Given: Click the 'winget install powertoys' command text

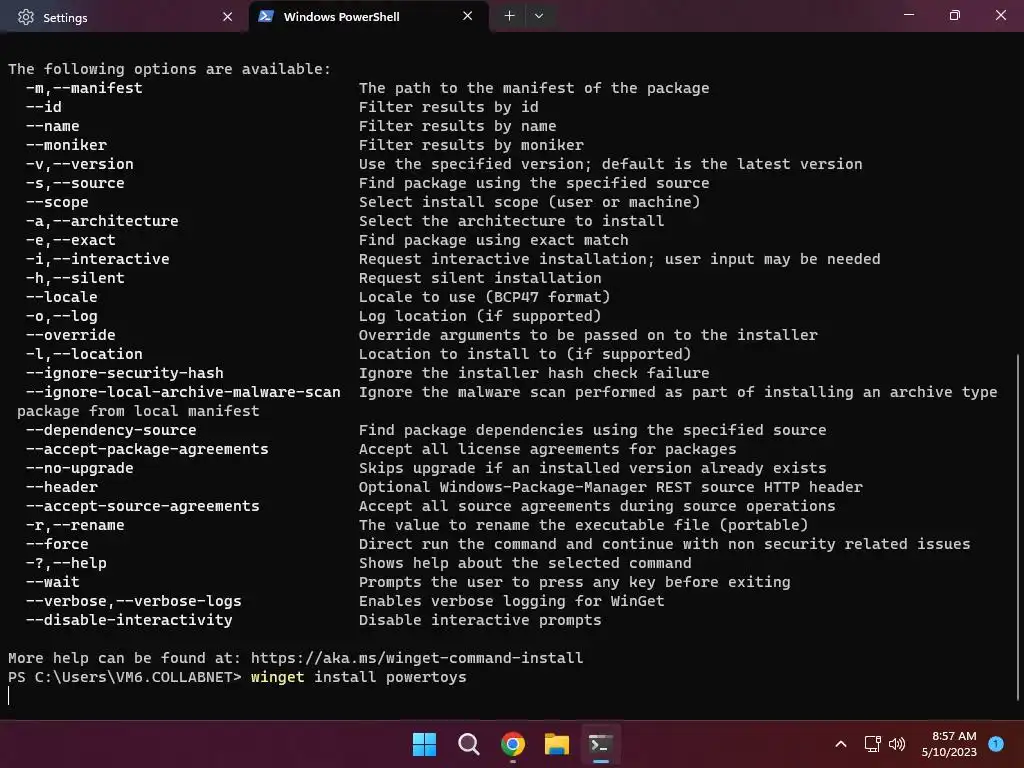Looking at the screenshot, I should click(359, 677).
